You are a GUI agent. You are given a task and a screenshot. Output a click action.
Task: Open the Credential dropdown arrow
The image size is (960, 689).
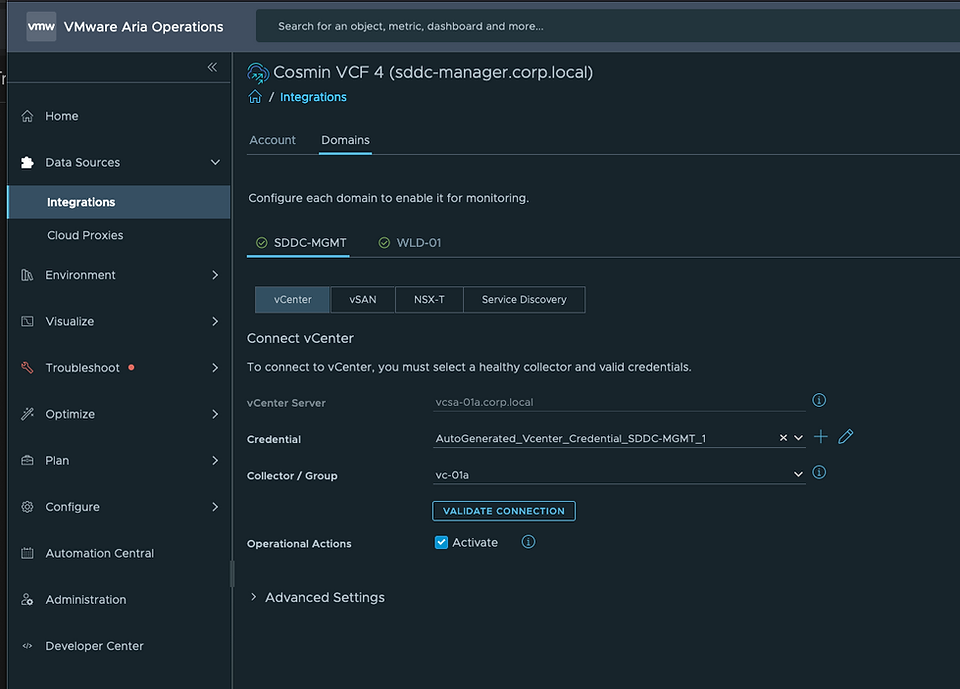[798, 438]
